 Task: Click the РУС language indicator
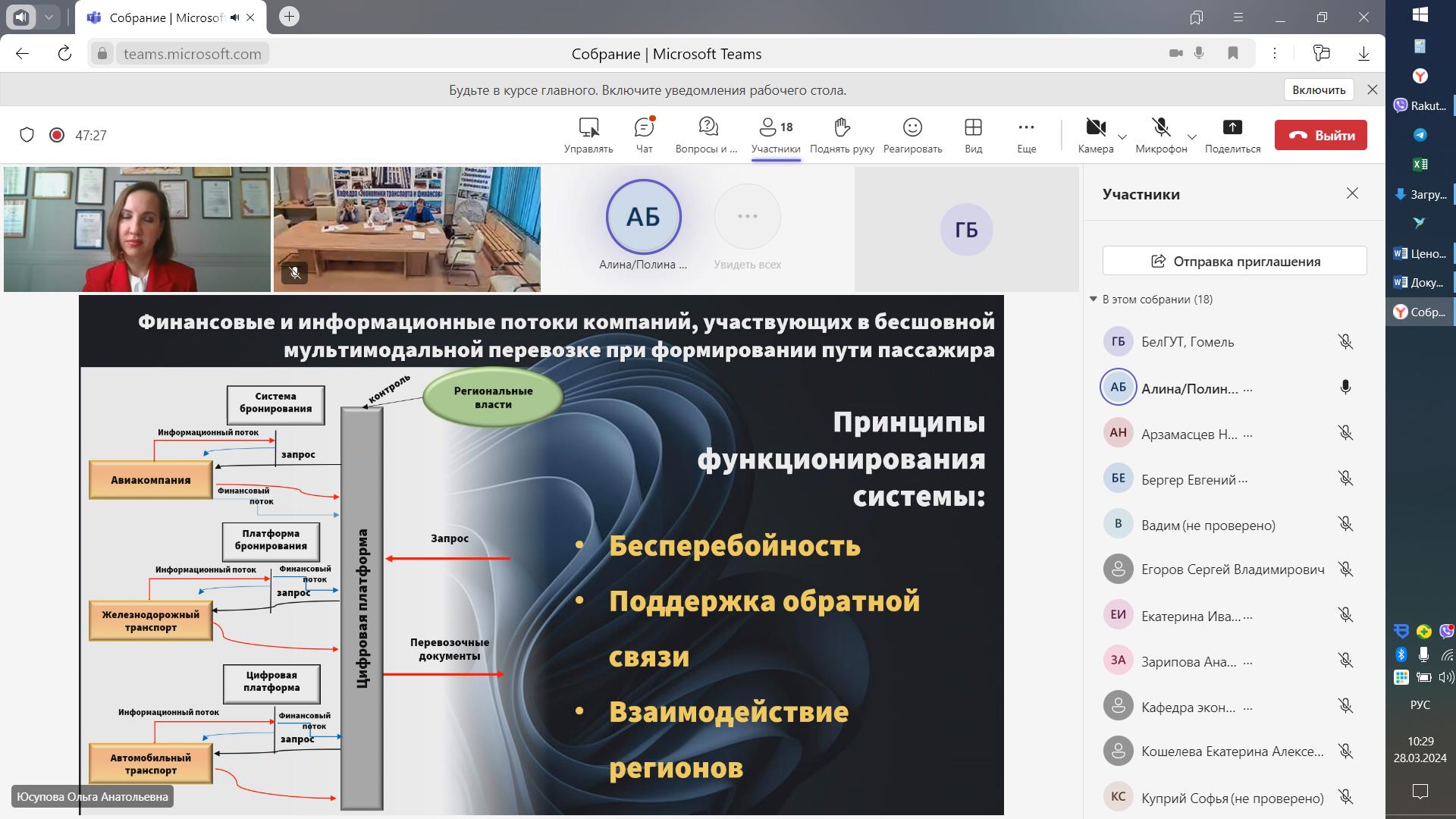pos(1420,704)
